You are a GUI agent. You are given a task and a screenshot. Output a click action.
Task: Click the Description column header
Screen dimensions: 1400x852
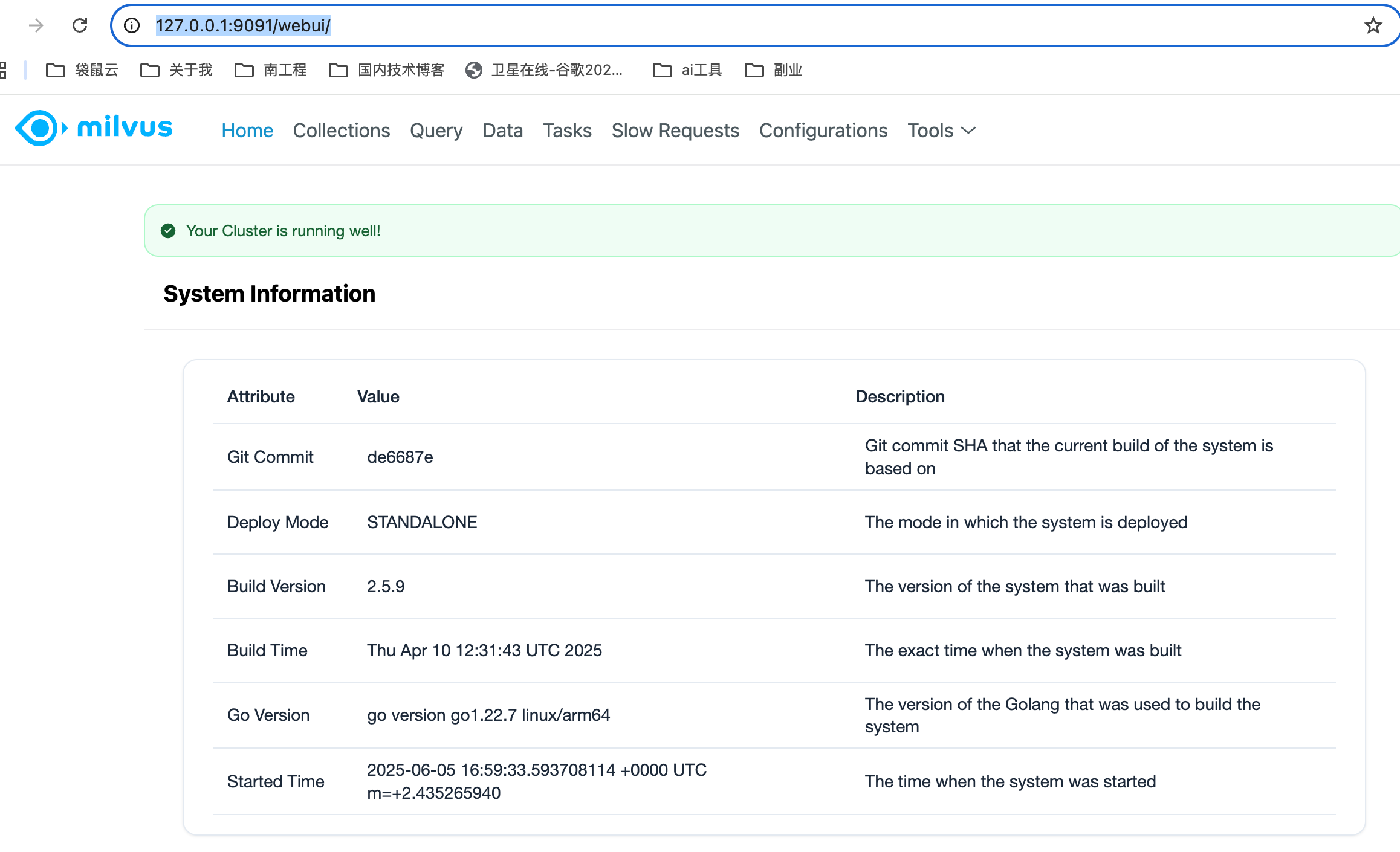900,396
